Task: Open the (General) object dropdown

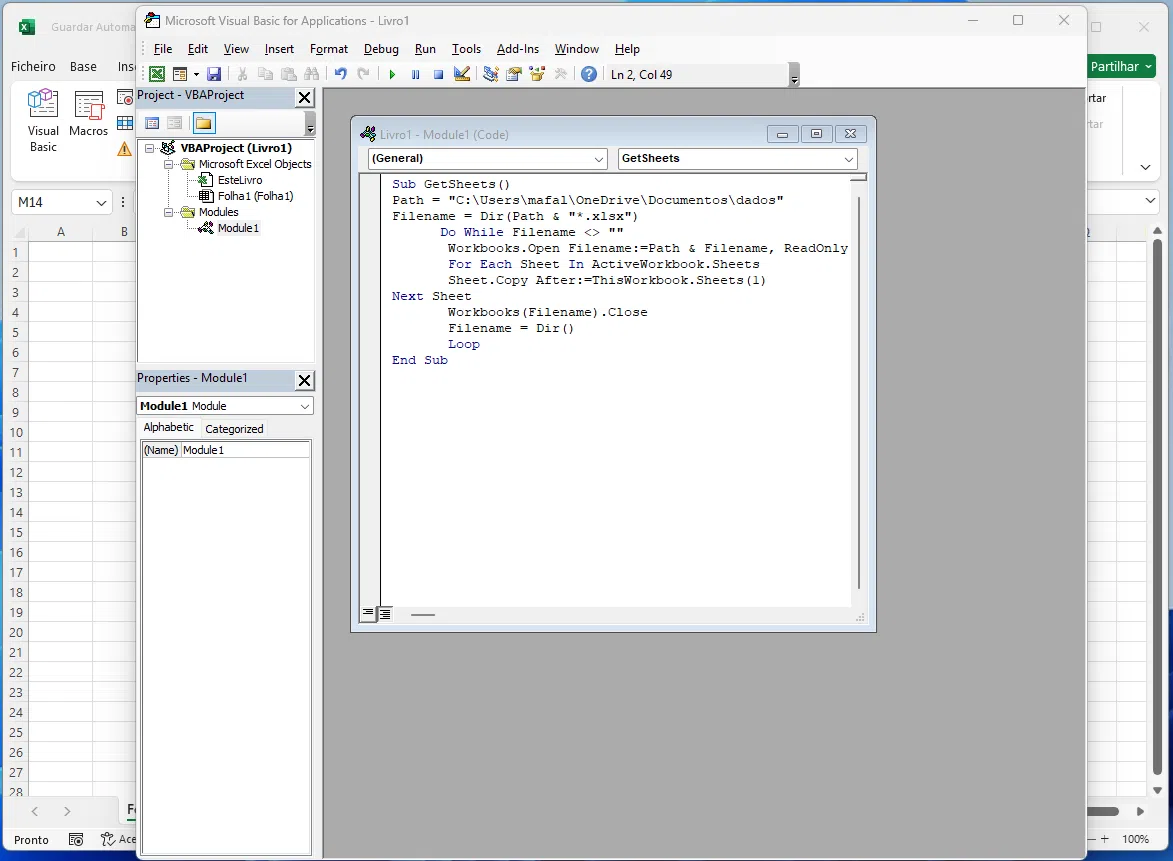Action: [x=599, y=159]
